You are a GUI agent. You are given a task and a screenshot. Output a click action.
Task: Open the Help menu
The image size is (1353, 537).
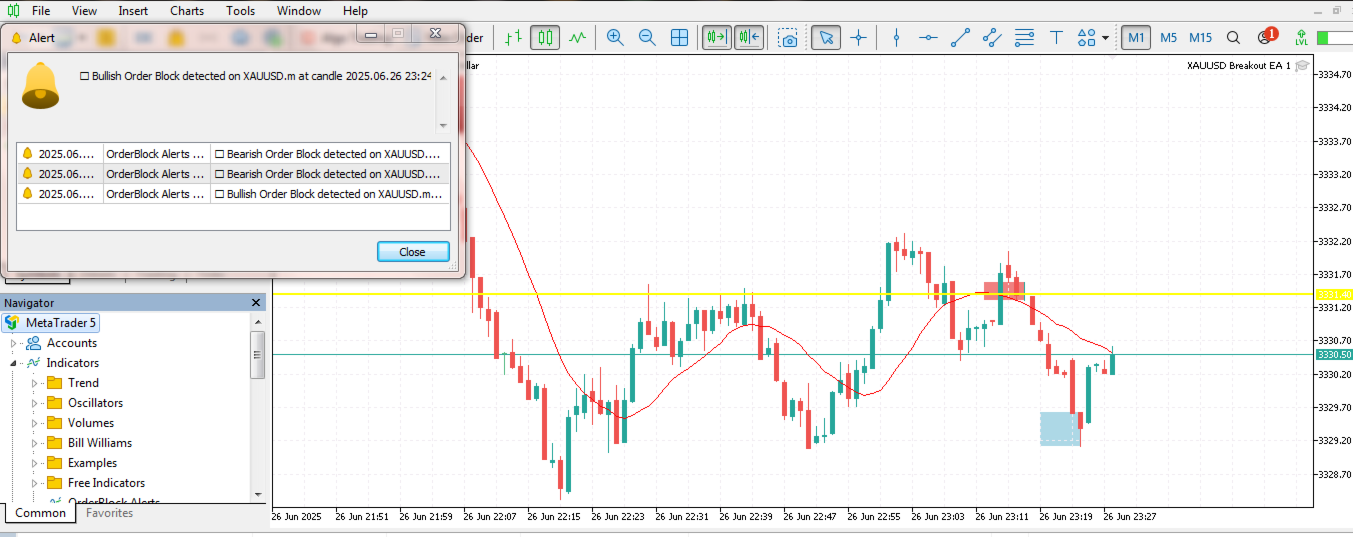(x=355, y=11)
